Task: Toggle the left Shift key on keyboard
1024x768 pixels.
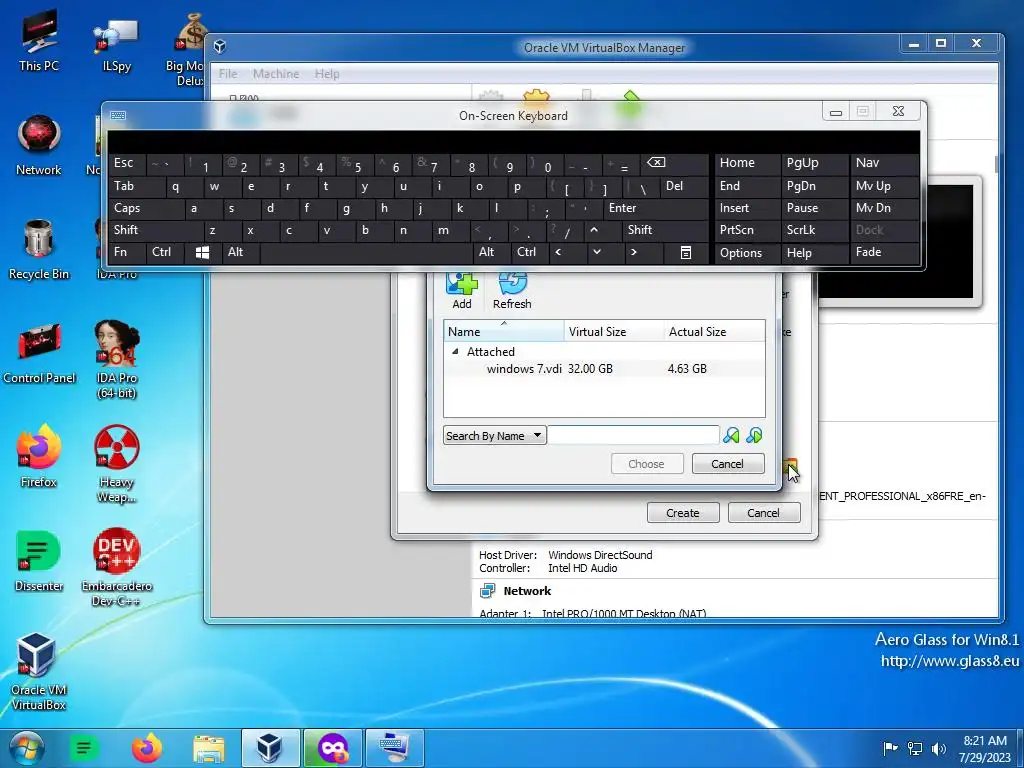Action: coord(155,230)
